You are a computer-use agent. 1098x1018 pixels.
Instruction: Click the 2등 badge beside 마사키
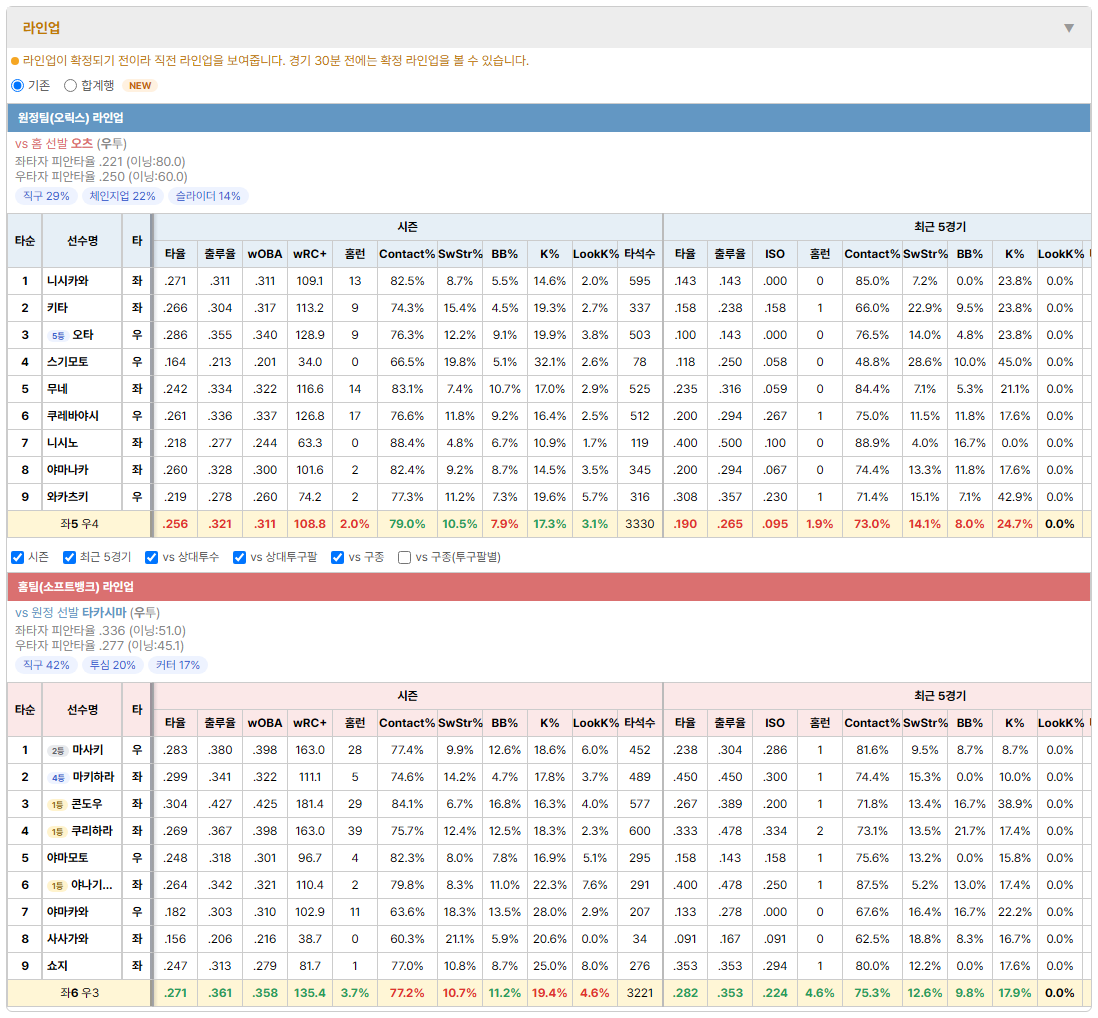58,751
